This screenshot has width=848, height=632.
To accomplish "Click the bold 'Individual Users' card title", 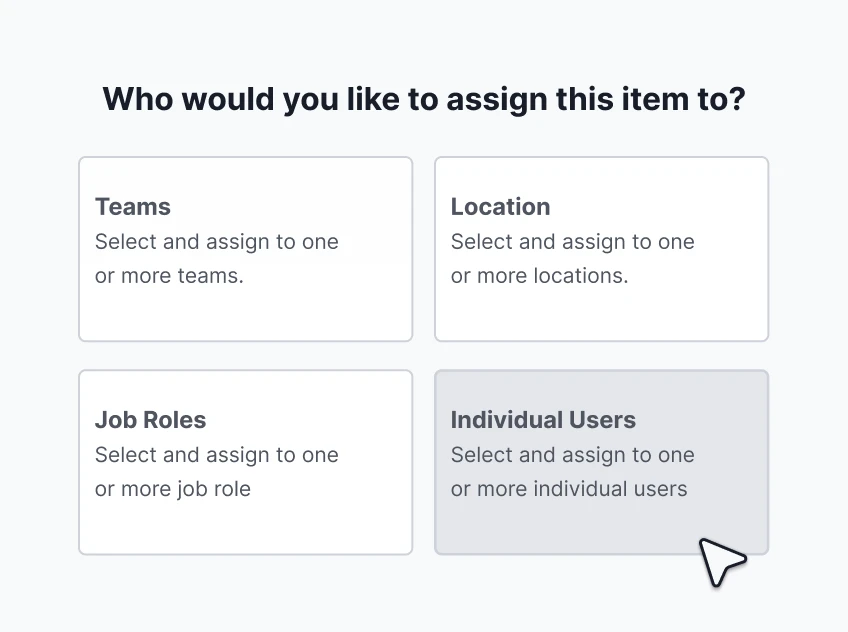I will pyautogui.click(x=543, y=420).
